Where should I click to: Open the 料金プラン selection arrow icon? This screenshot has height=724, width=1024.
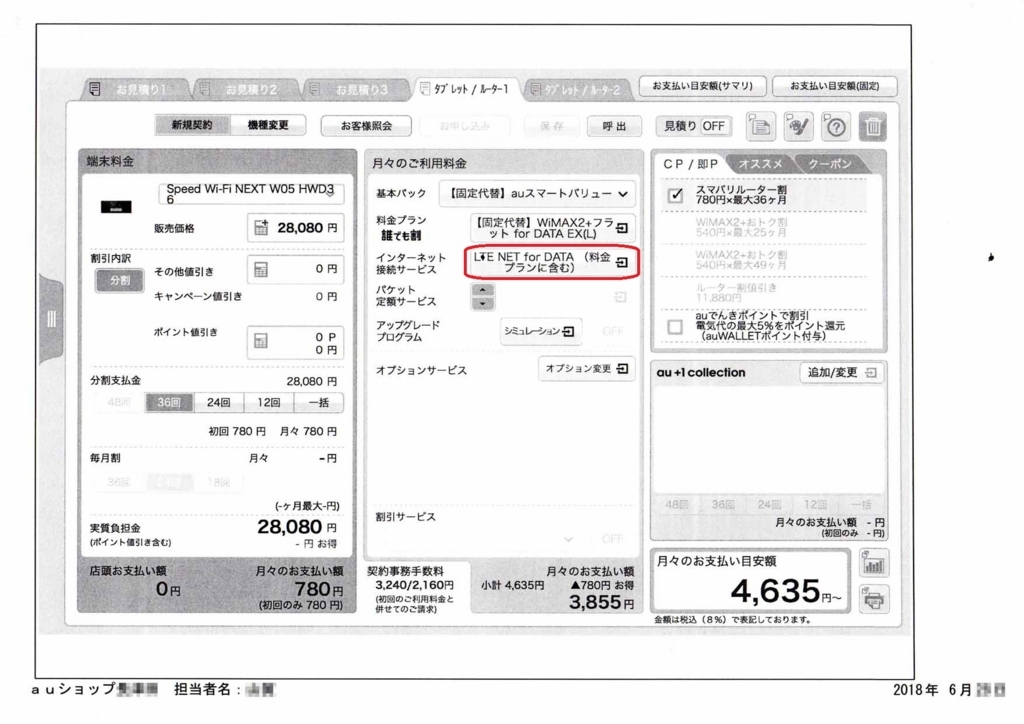coord(622,228)
